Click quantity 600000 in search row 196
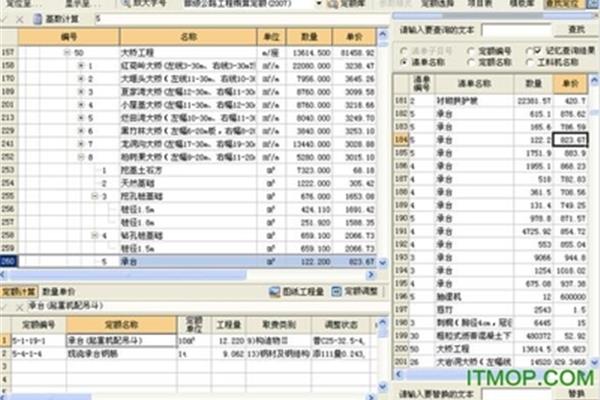Screen dimensions: 600x400 (533, 297)
